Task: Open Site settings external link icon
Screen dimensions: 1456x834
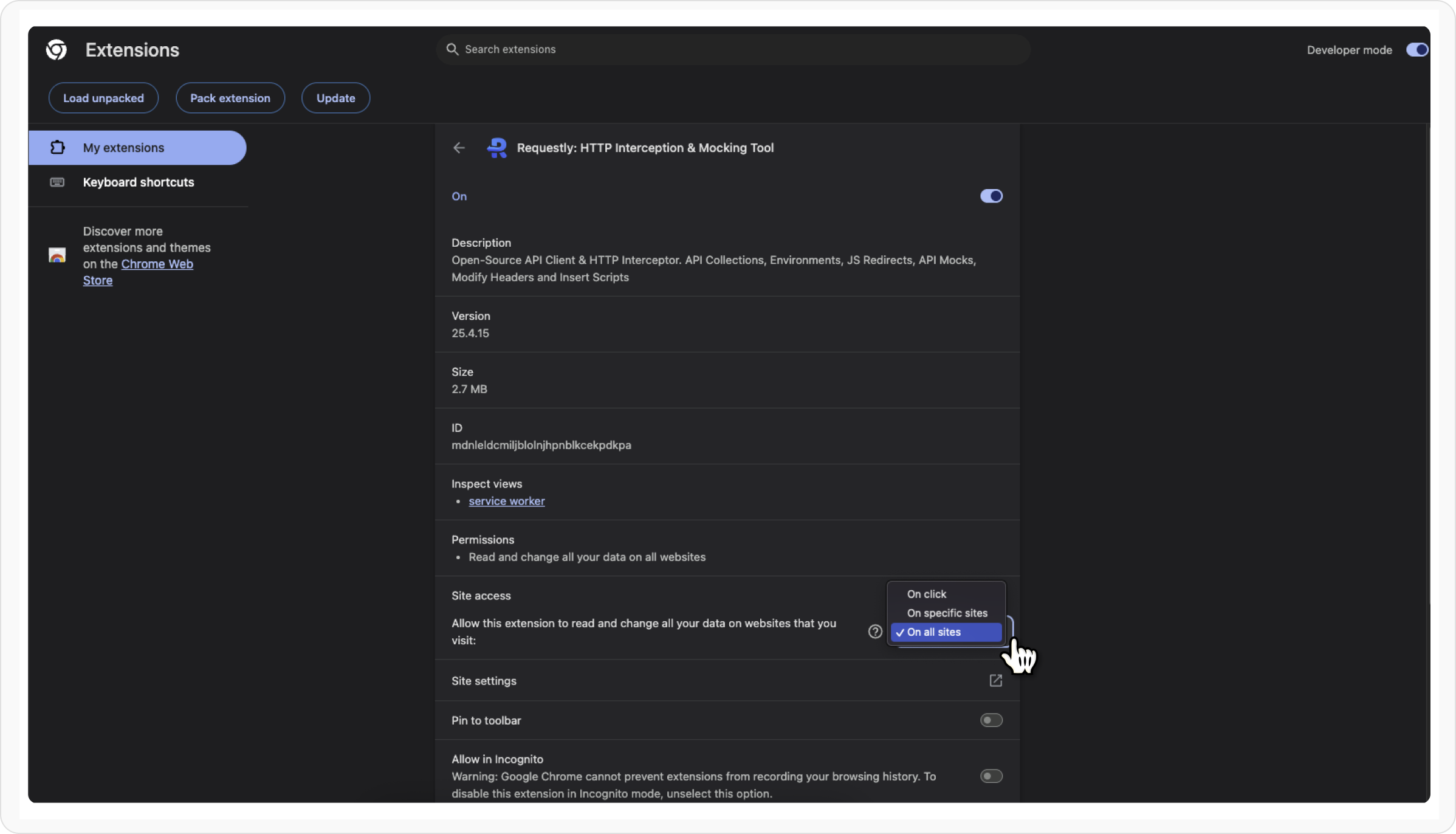Action: click(995, 681)
